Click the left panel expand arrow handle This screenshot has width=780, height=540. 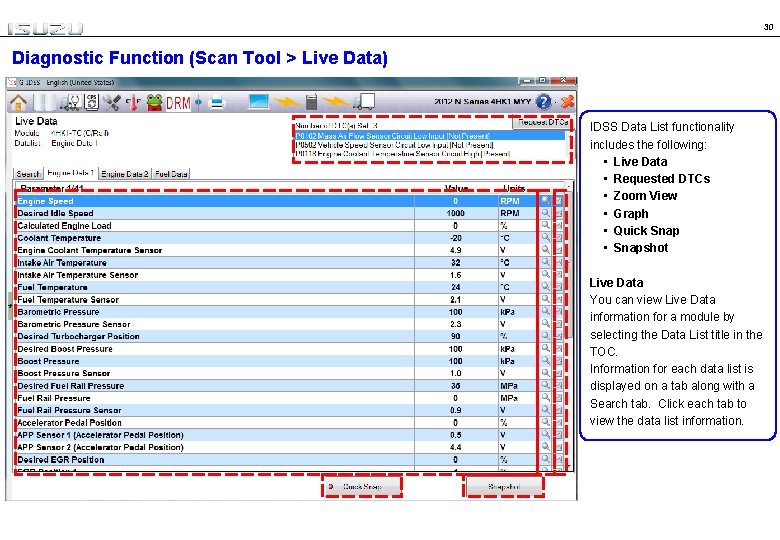coord(9,306)
